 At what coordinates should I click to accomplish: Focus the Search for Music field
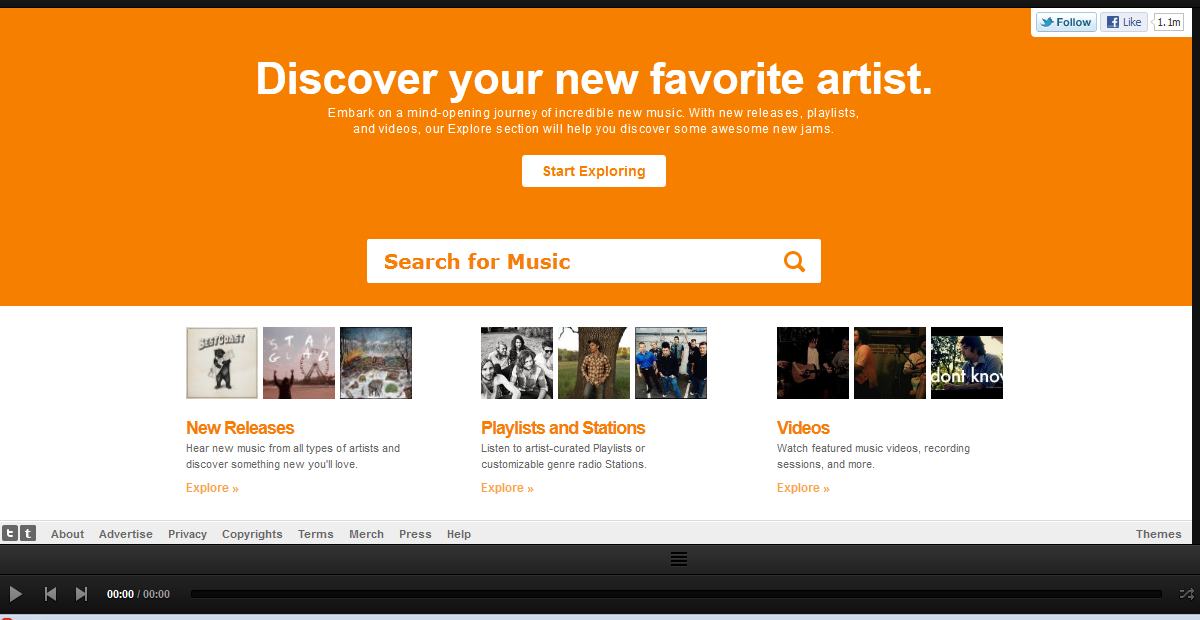pyautogui.click(x=570, y=262)
